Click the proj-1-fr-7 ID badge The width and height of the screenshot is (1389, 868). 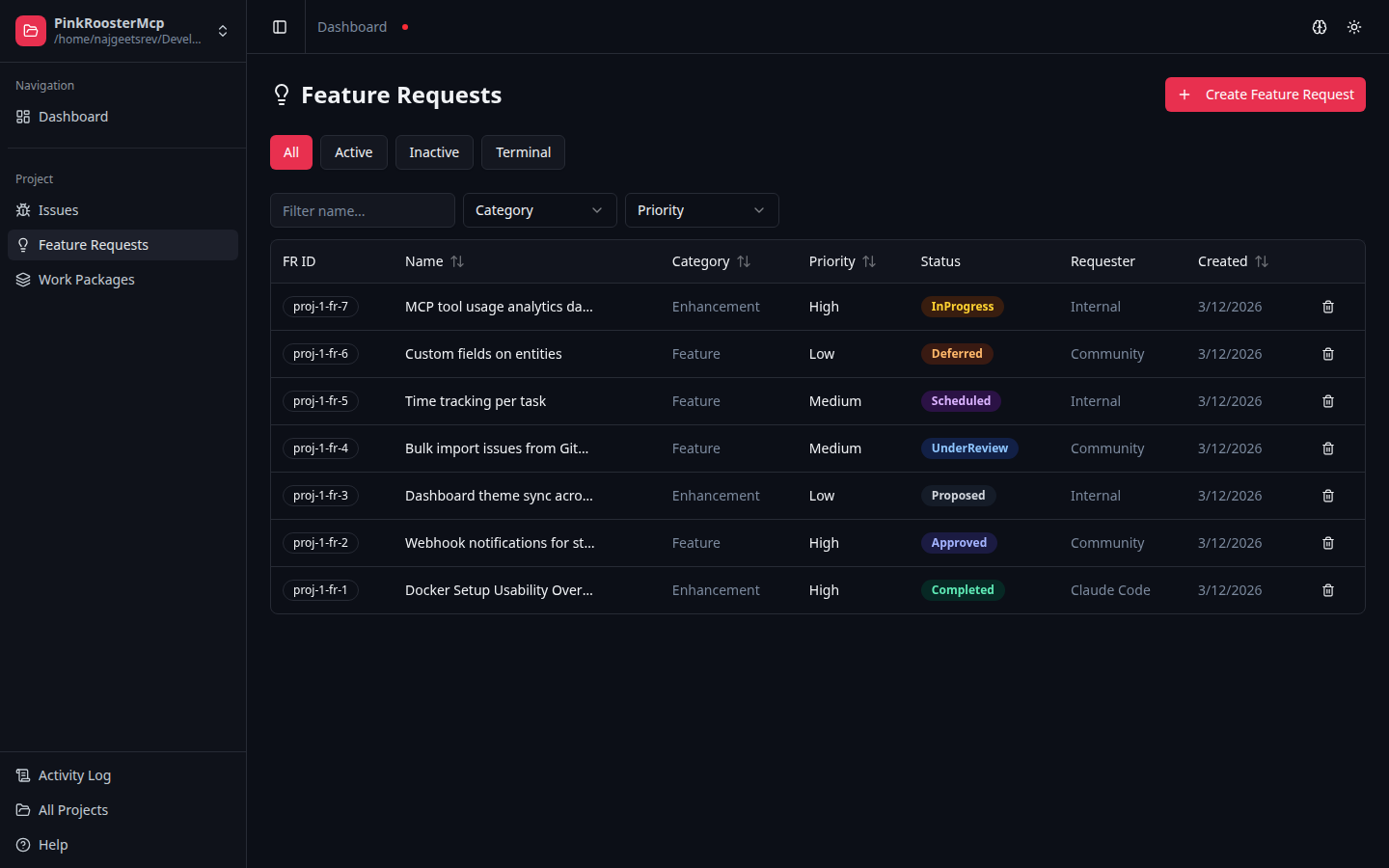tap(320, 307)
